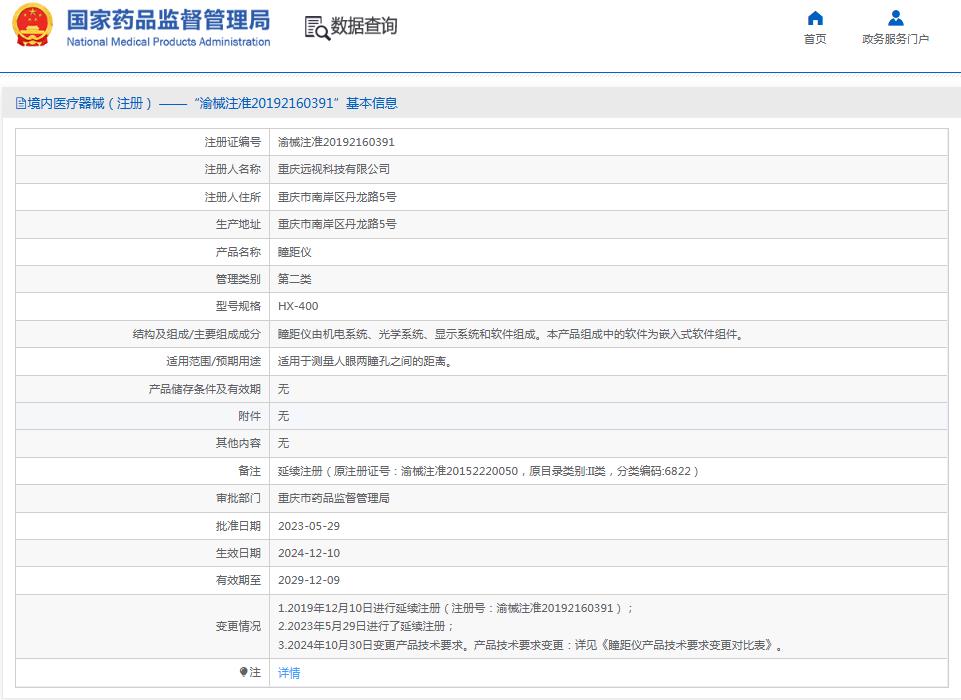This screenshot has width=961, height=700.
Task: Click the home house icon
Action: (x=815, y=18)
